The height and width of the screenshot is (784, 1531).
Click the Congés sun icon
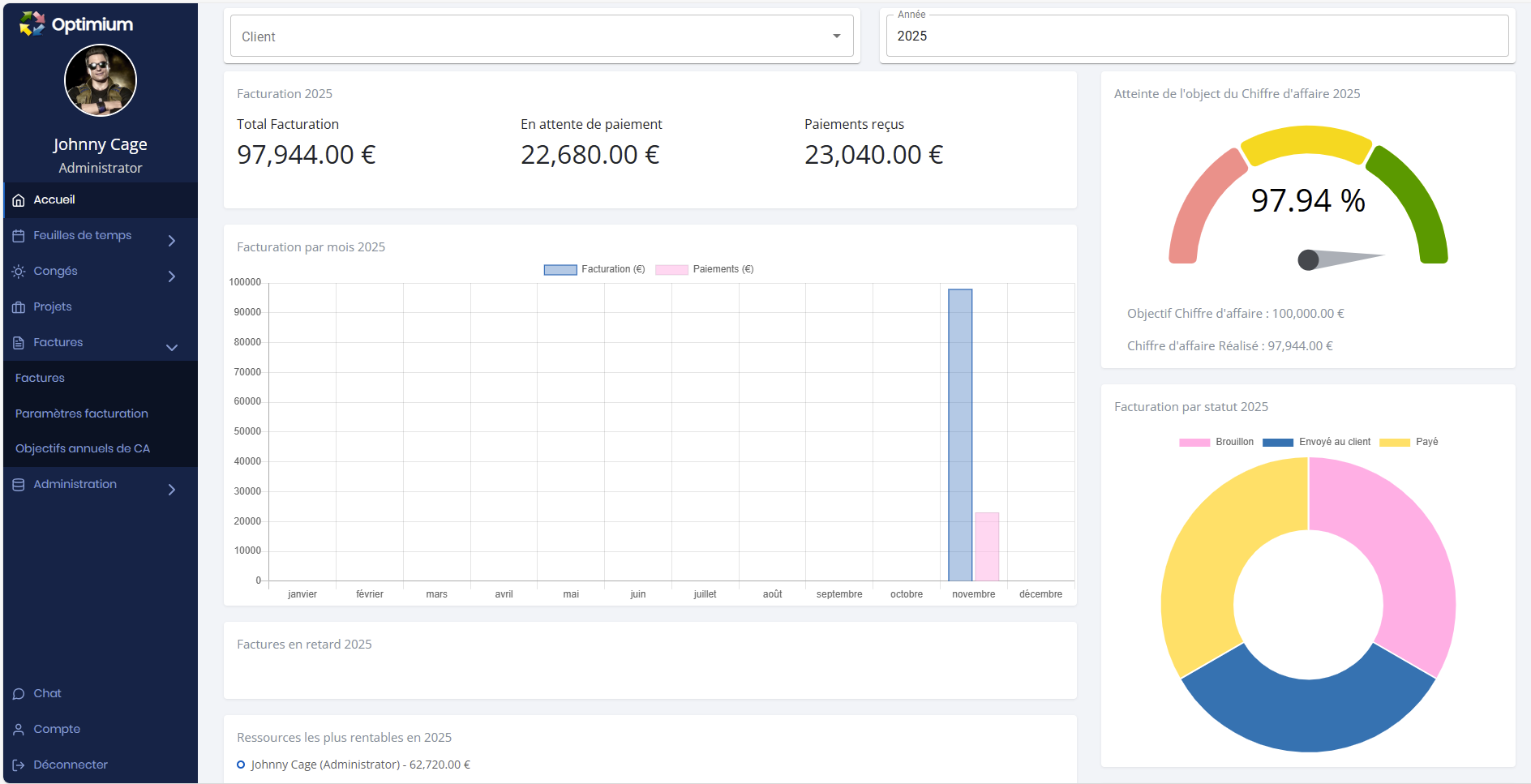(19, 272)
